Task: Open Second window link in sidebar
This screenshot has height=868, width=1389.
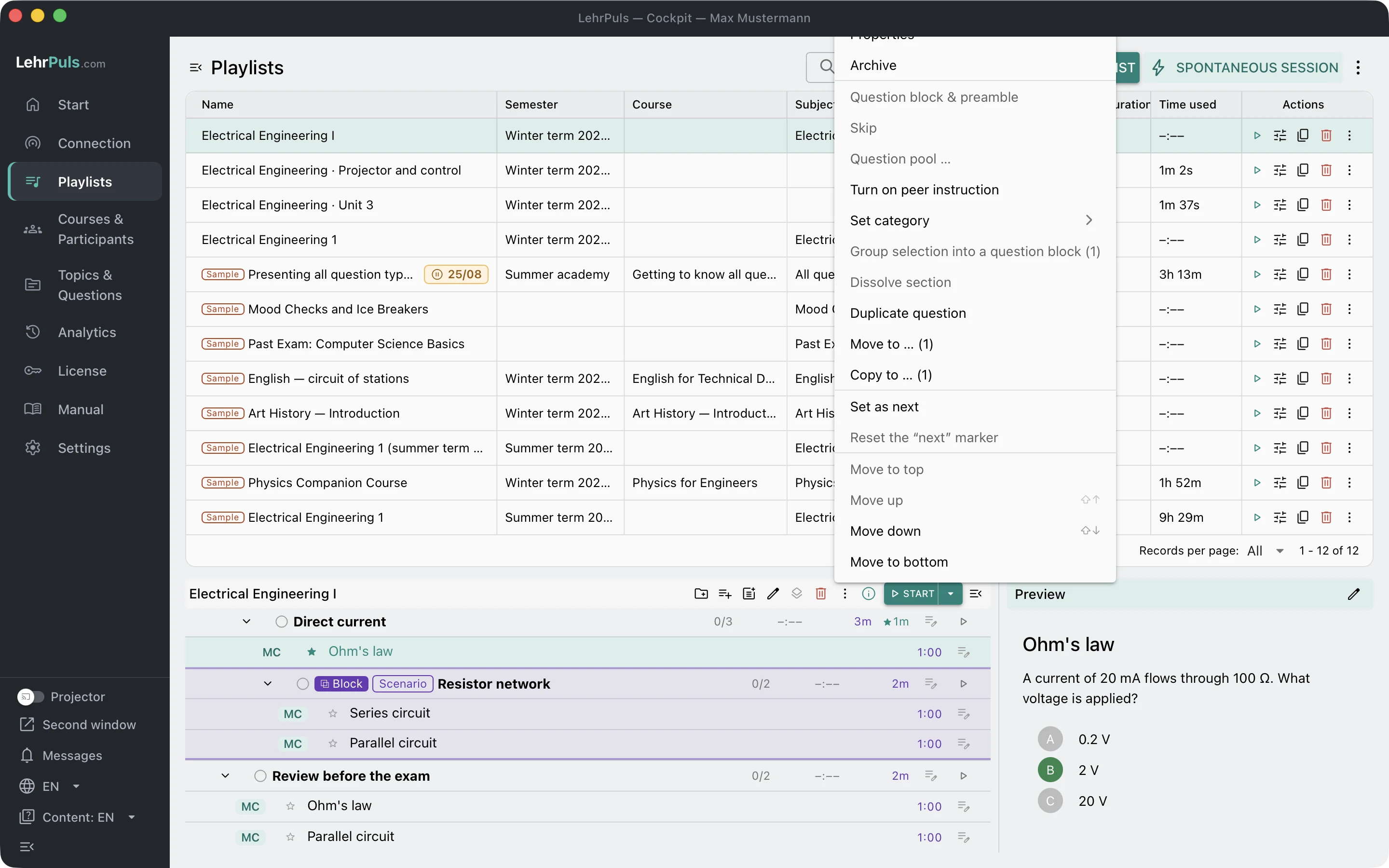Action: click(78, 724)
